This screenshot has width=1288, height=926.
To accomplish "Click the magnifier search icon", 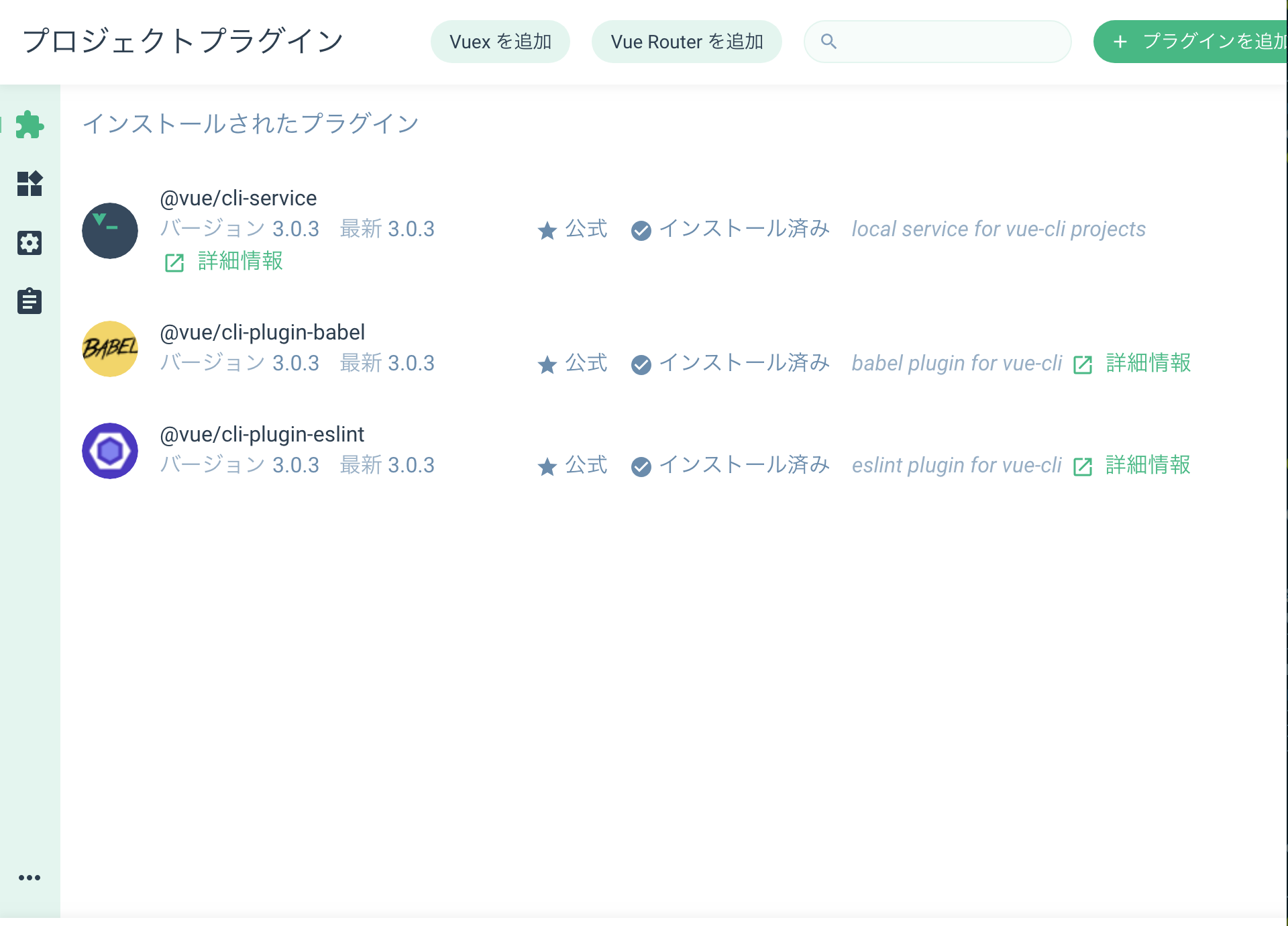I will tap(829, 42).
